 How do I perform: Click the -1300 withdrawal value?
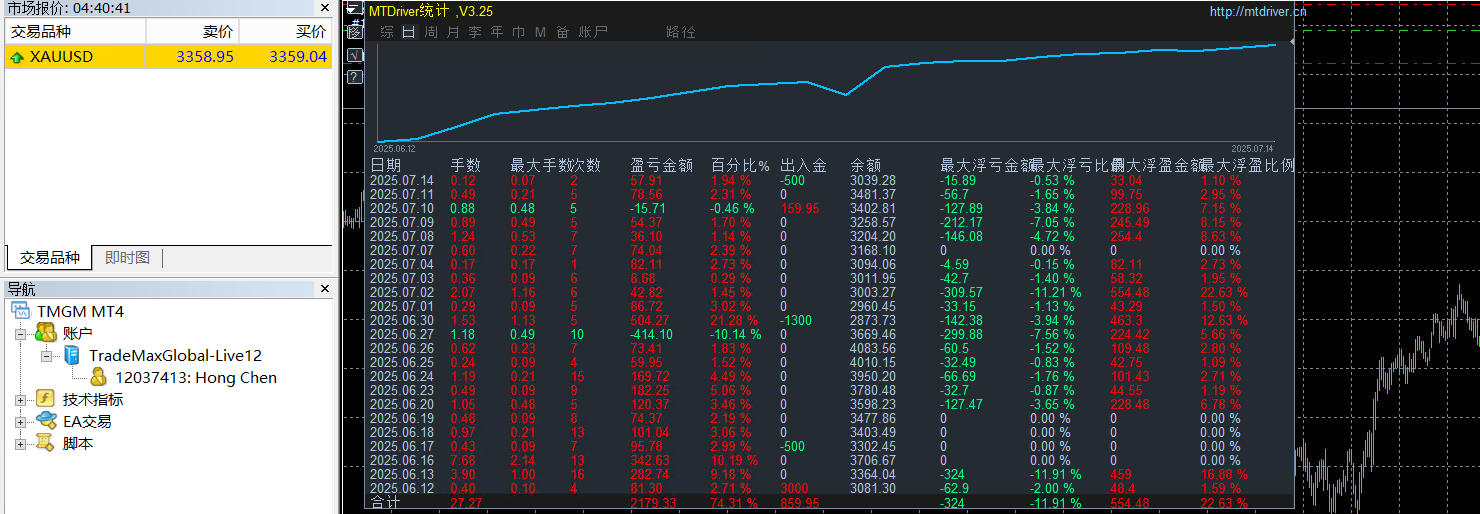[x=798, y=321]
